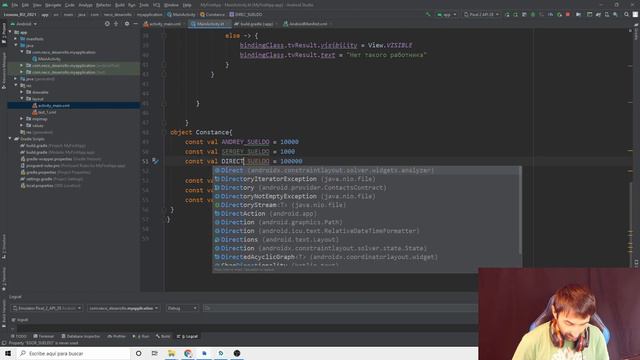Open the app run configuration dropdown

coord(447,14)
